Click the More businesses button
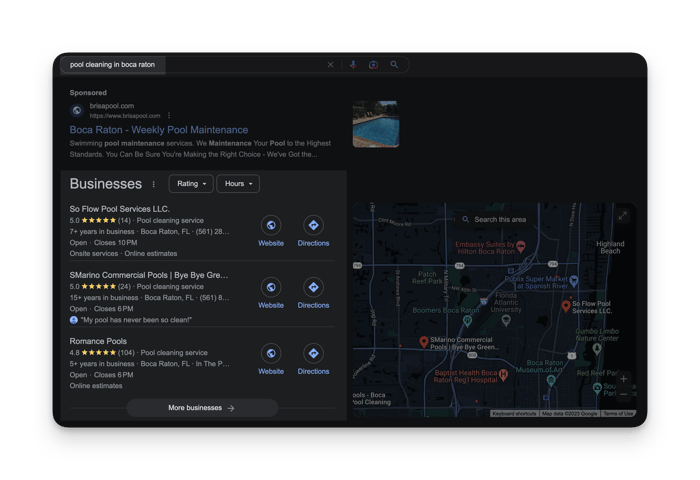 [x=202, y=408]
